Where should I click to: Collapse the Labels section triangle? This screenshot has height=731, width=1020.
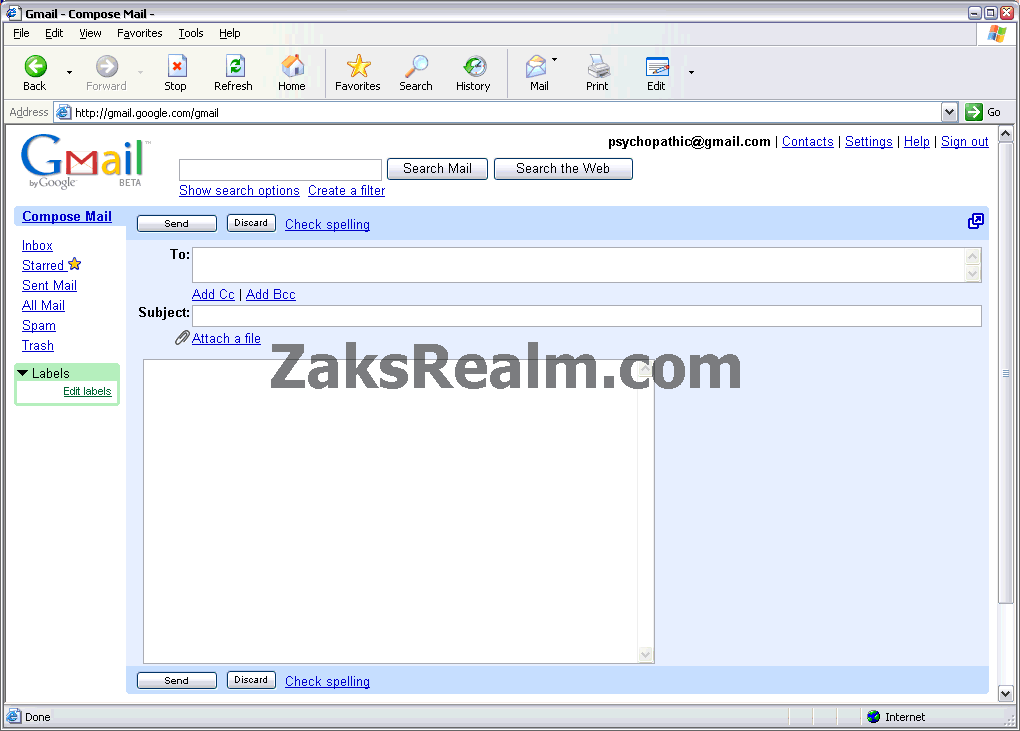23,373
